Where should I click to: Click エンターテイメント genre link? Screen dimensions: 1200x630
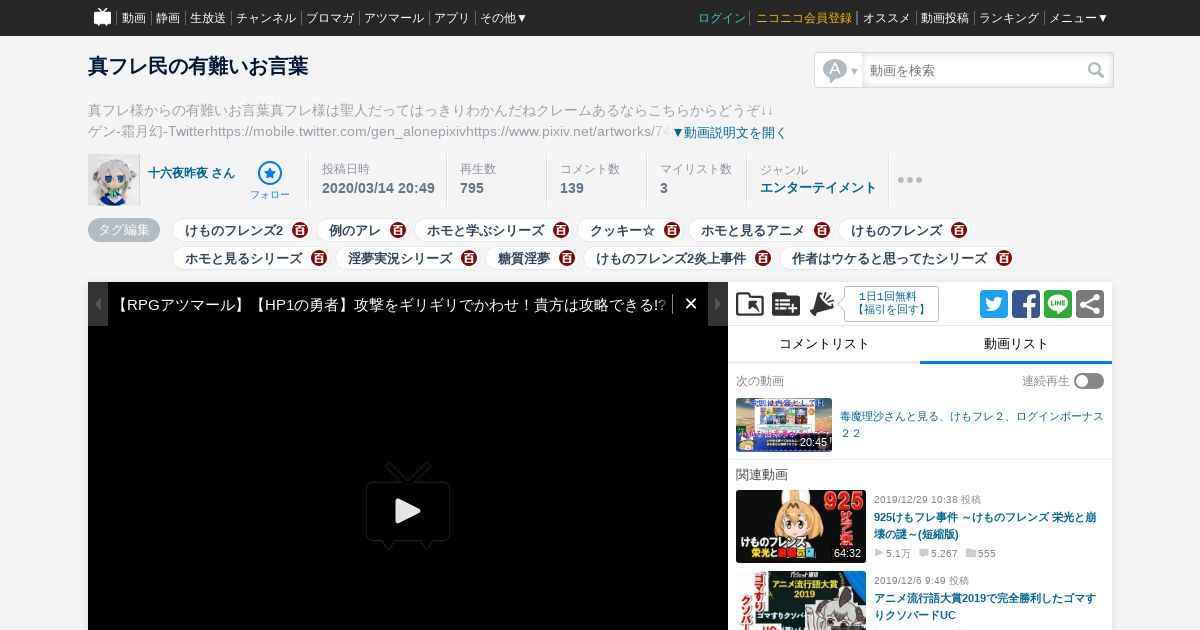pos(818,188)
